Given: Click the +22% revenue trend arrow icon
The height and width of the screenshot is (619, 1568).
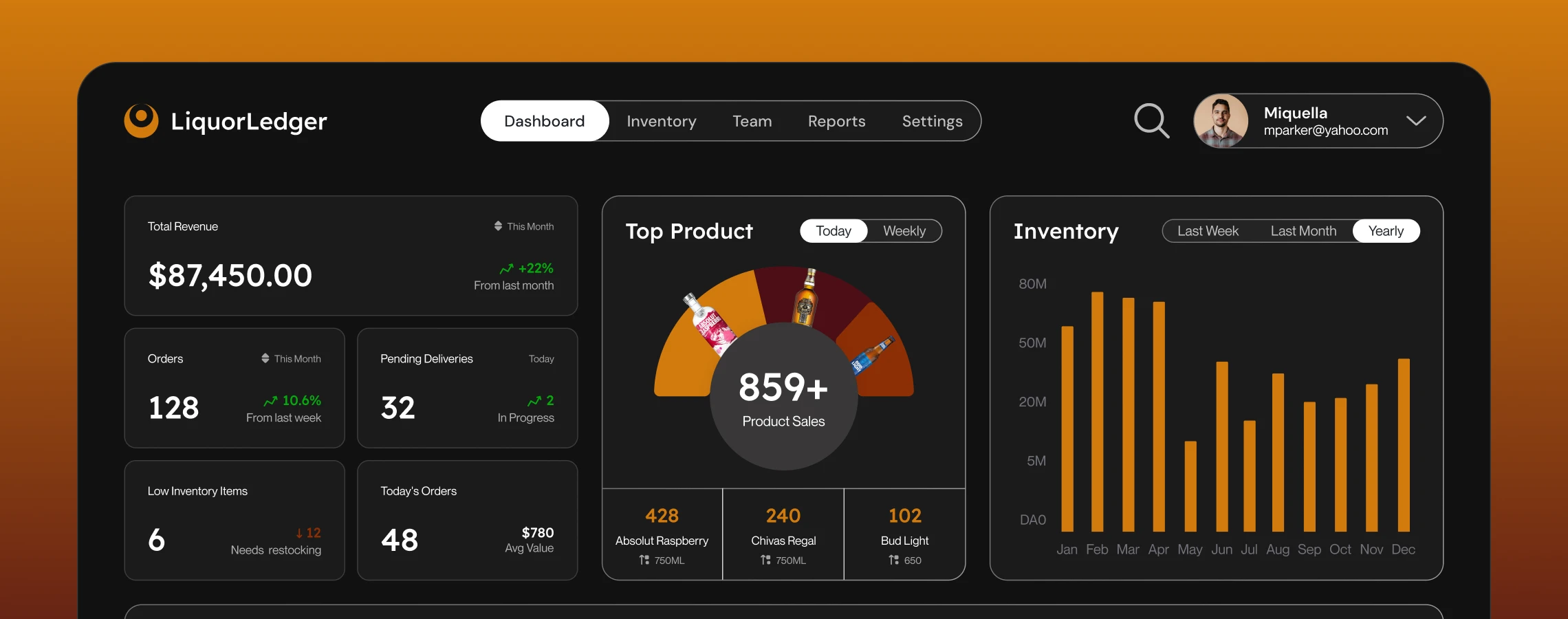Looking at the screenshot, I should [507, 268].
